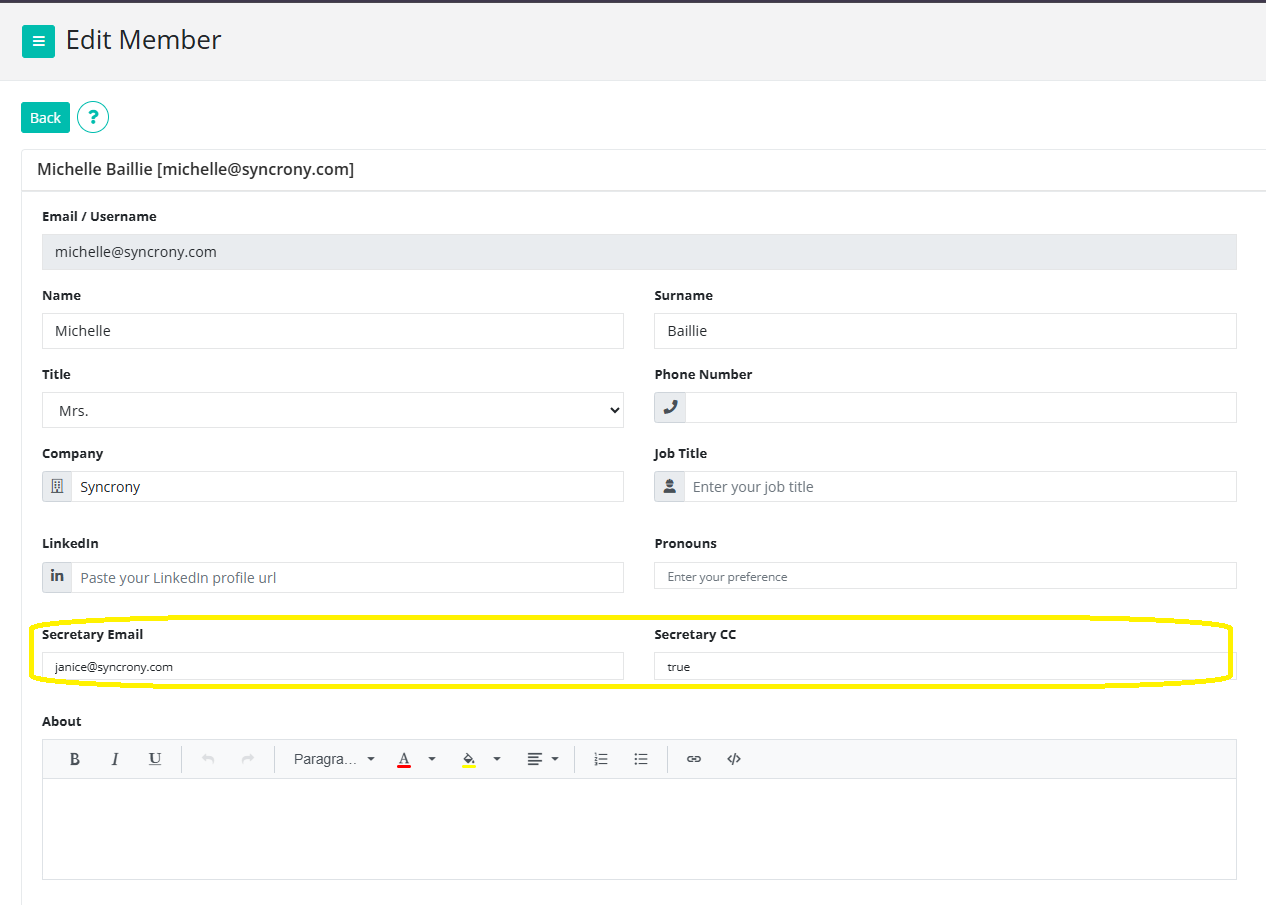The width and height of the screenshot is (1266, 905).
Task: Click the Back button
Action: [45, 117]
